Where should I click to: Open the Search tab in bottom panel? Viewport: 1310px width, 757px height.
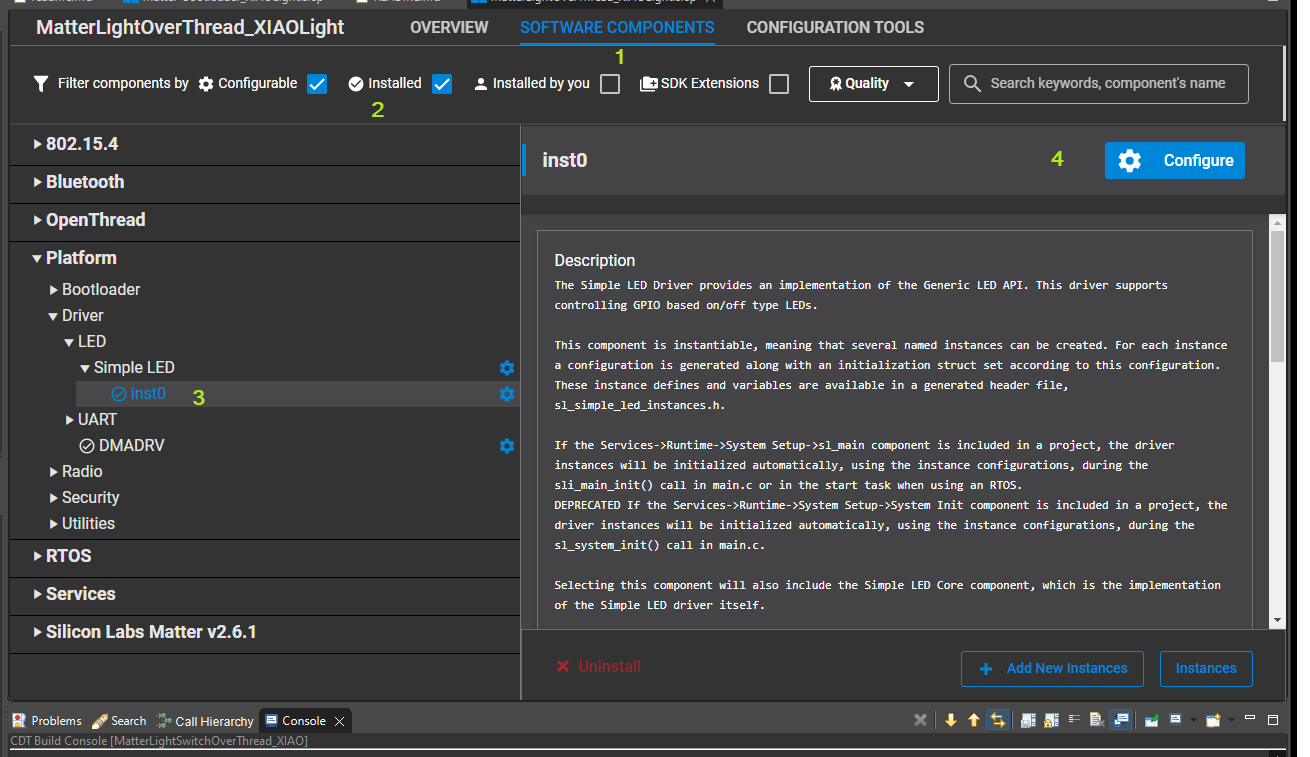point(119,721)
